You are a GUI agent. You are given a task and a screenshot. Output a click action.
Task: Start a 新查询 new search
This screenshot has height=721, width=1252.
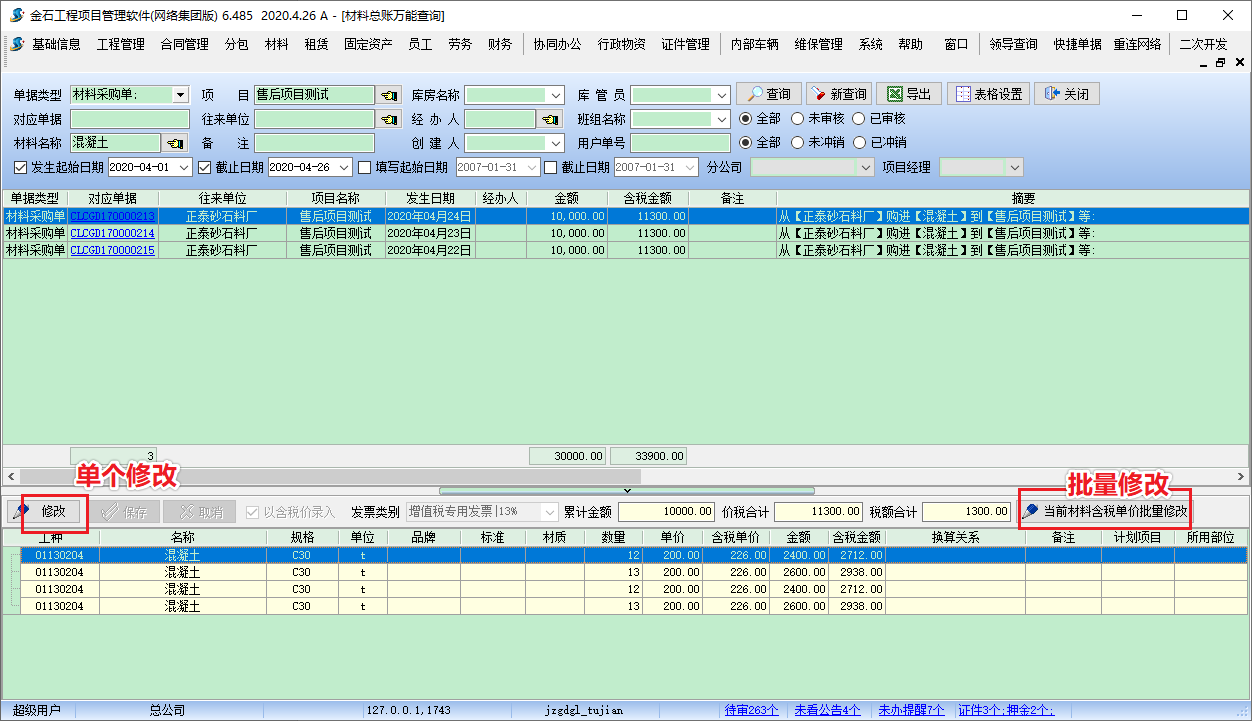click(x=838, y=94)
